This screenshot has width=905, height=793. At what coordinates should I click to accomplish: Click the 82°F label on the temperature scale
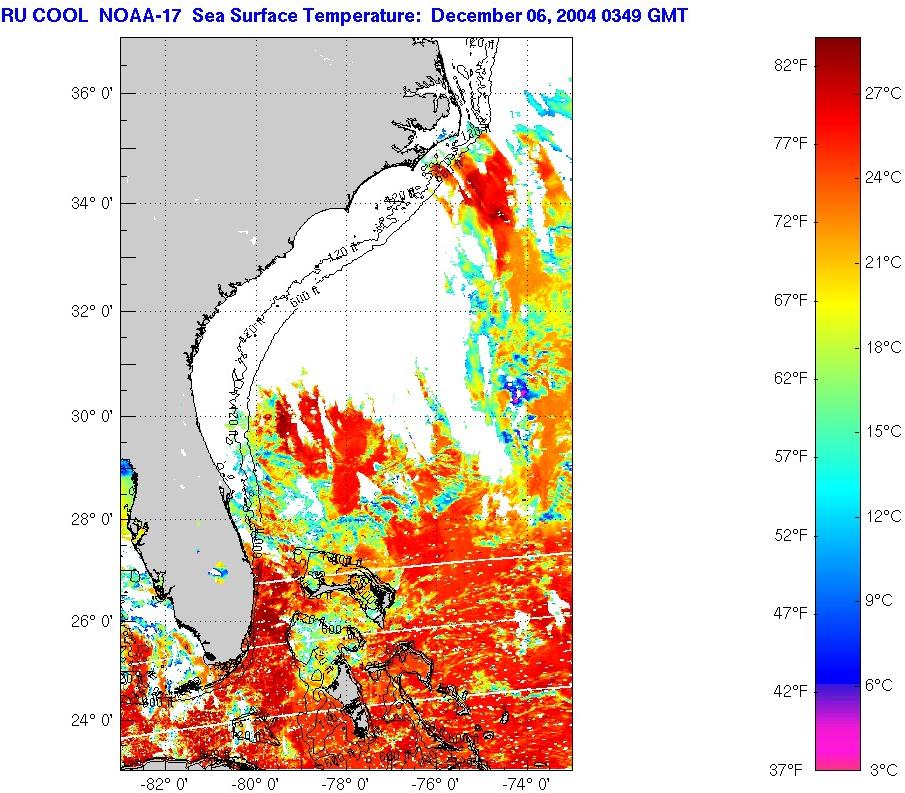790,65
